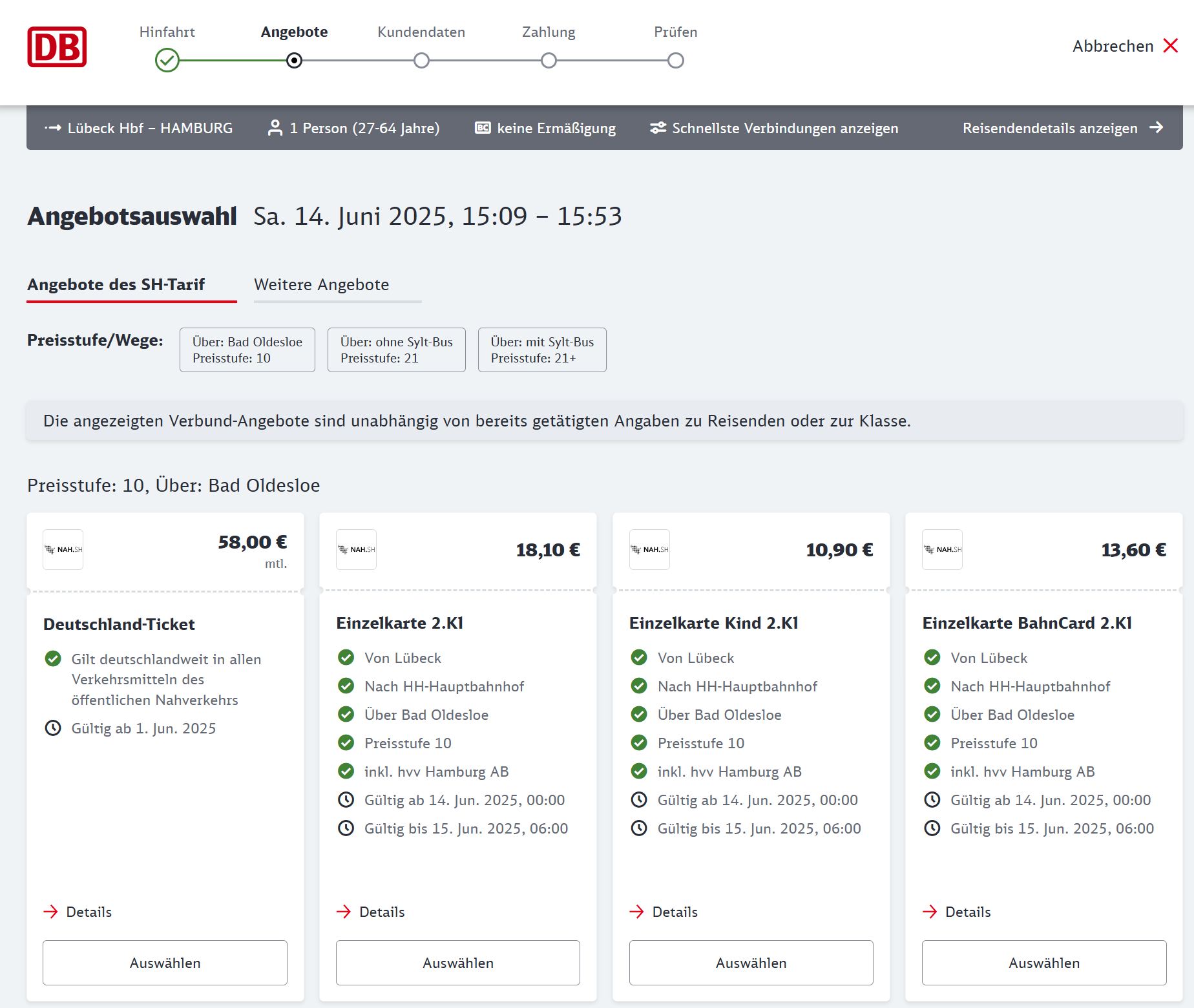This screenshot has height=1008, width=1194.
Task: Click the BahnCard icon beside keine Ermäßigung
Action: point(483,128)
